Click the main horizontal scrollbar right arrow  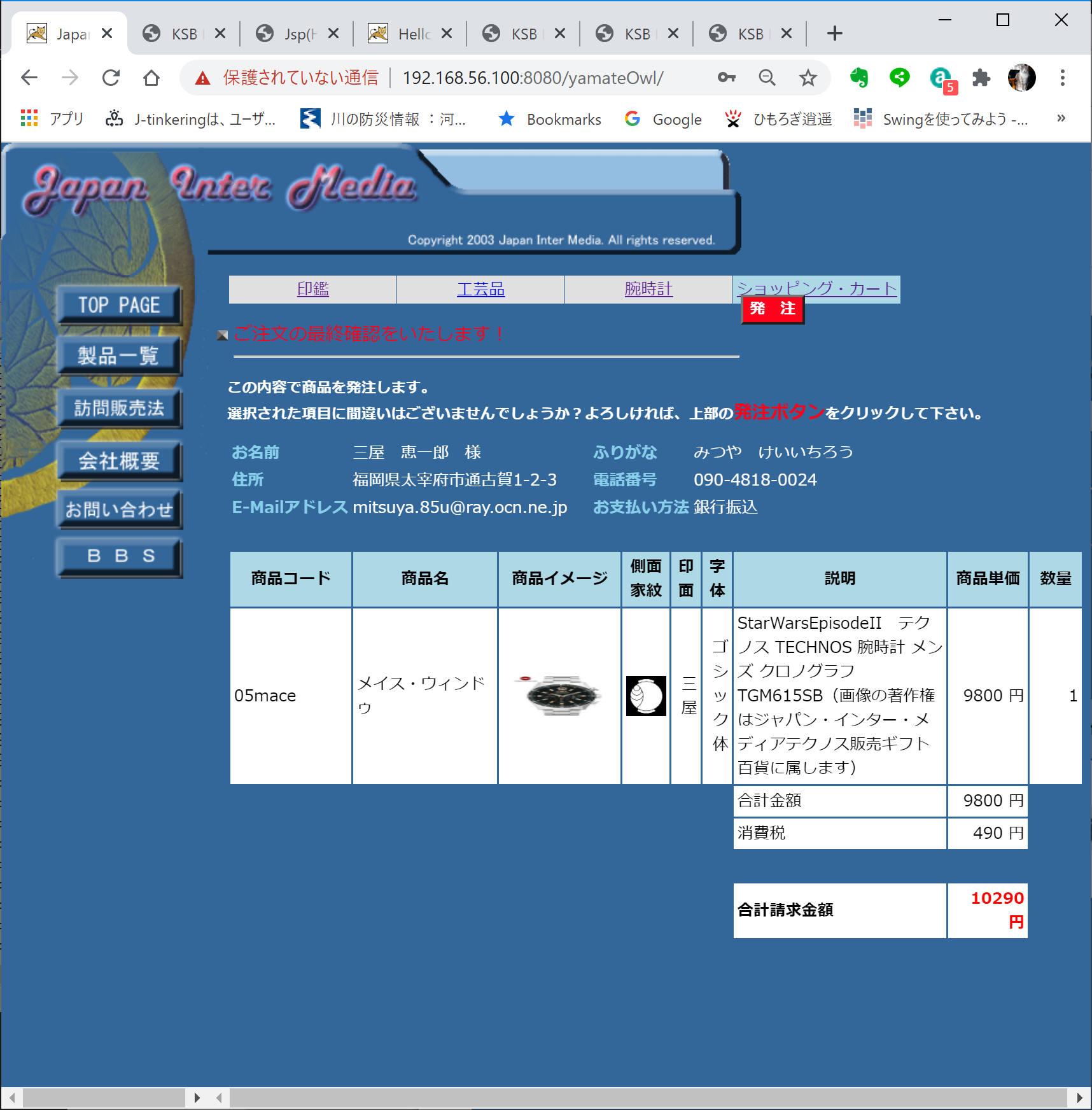click(1079, 1097)
